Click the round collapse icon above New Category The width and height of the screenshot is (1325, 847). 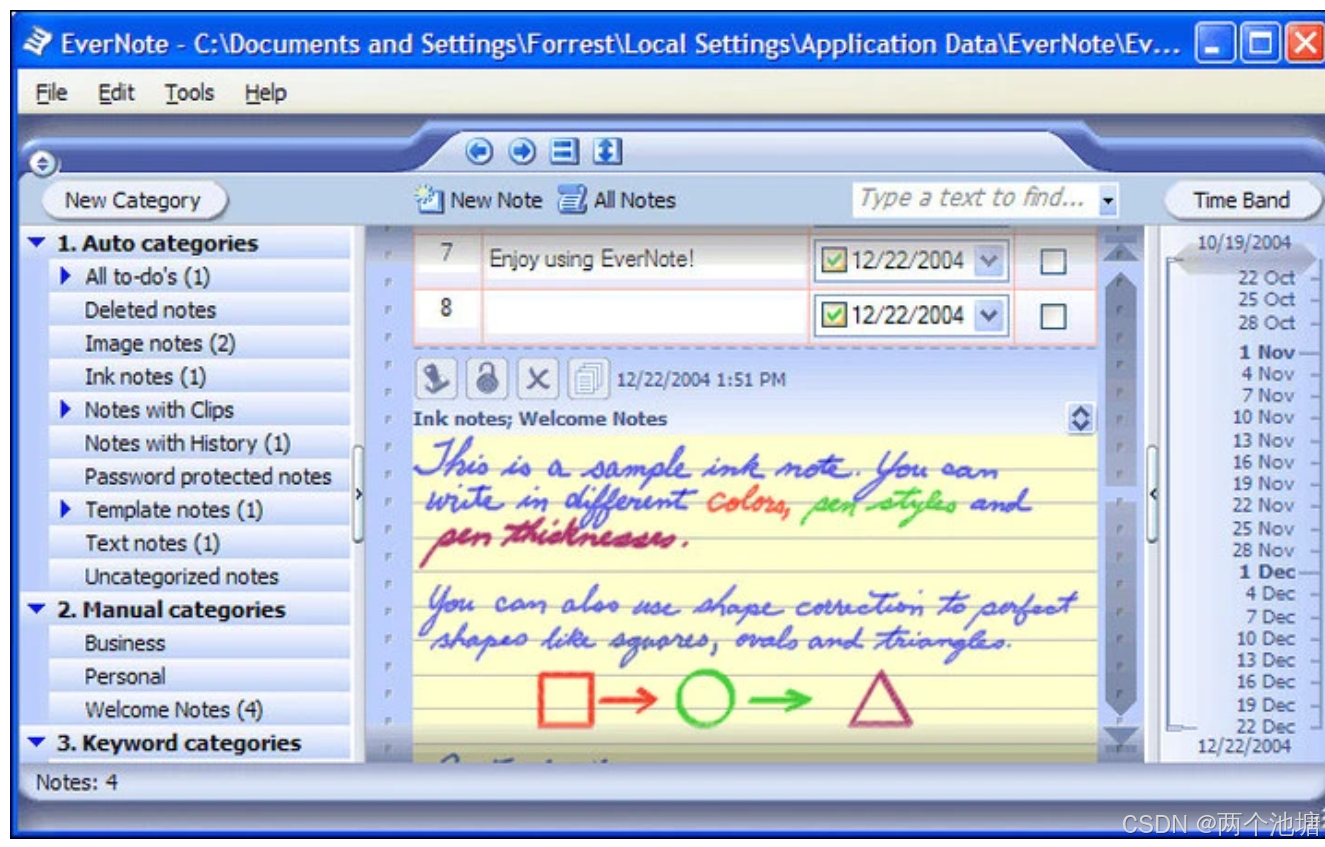pyautogui.click(x=41, y=163)
